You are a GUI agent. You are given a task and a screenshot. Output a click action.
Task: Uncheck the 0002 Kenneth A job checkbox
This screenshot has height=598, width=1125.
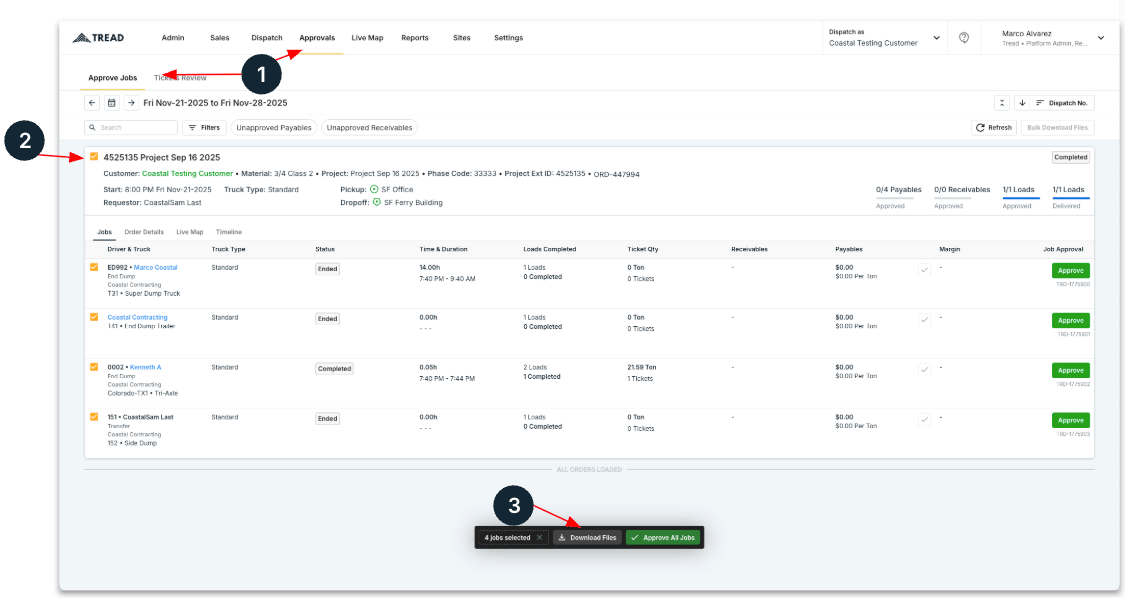pos(94,367)
